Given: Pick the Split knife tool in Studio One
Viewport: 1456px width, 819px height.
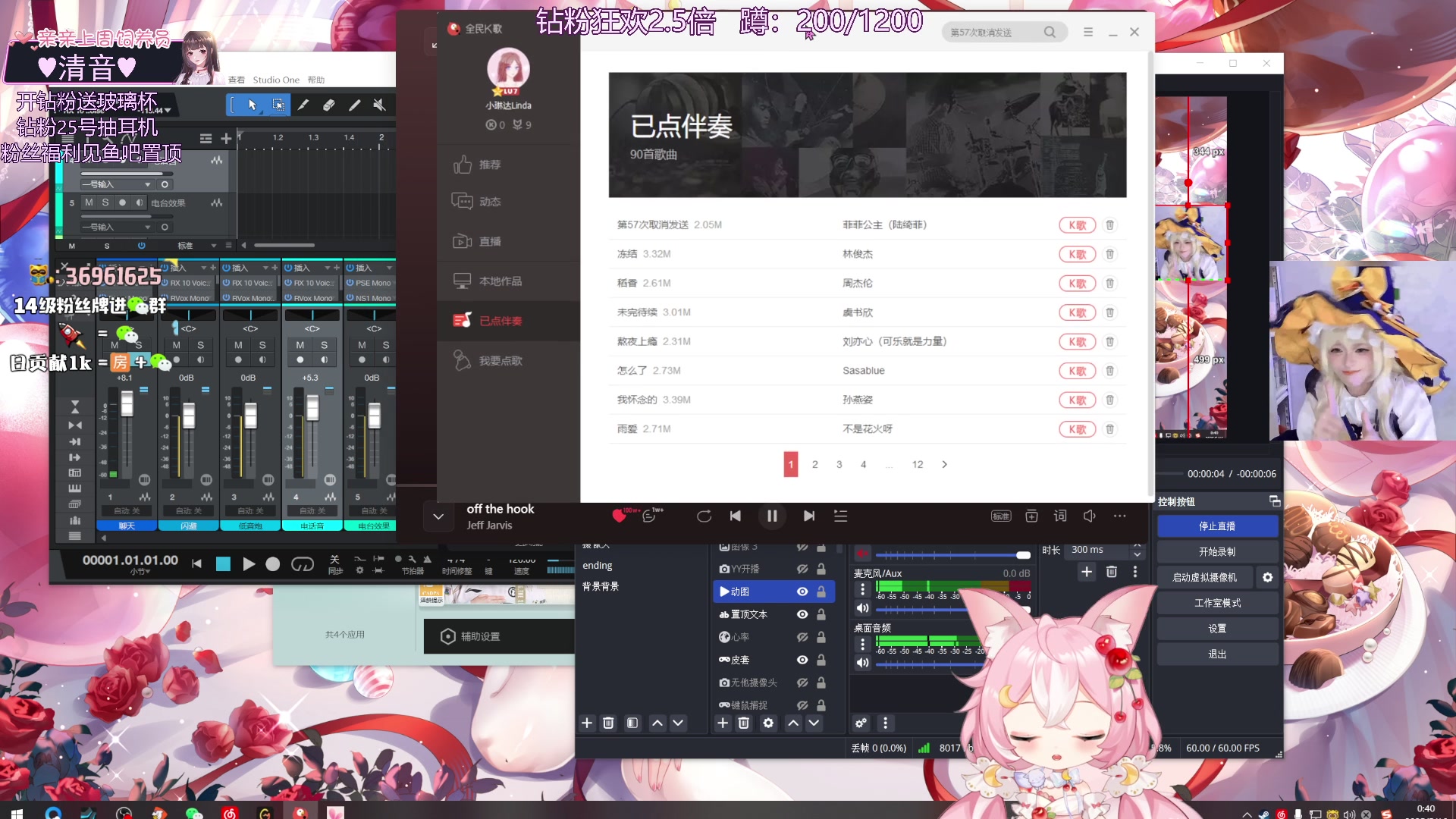Looking at the screenshot, I should [x=303, y=105].
